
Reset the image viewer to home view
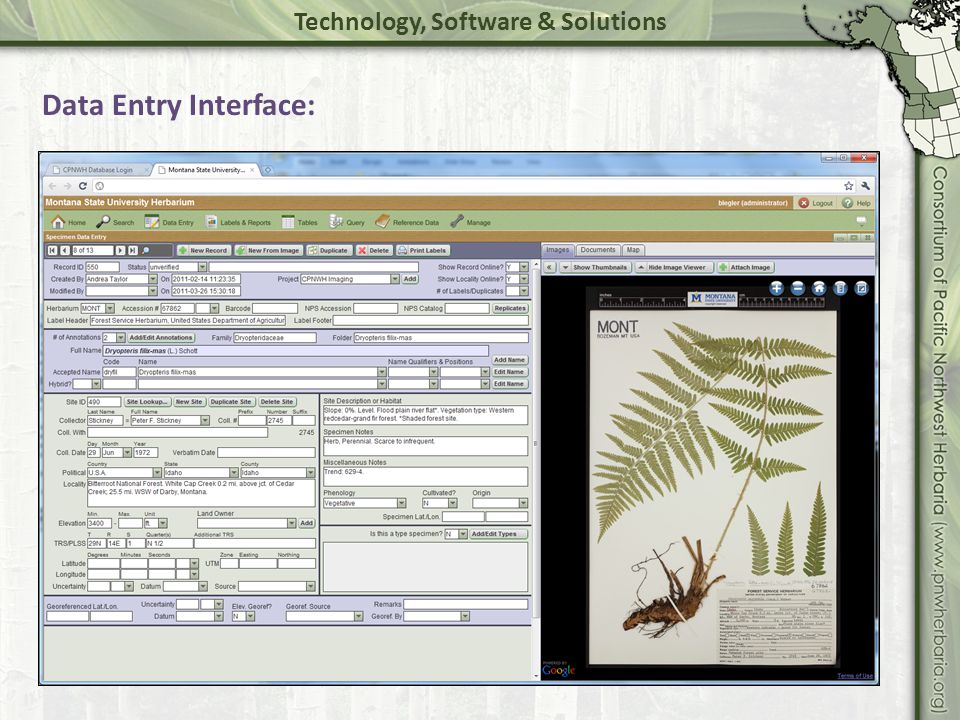[819, 288]
